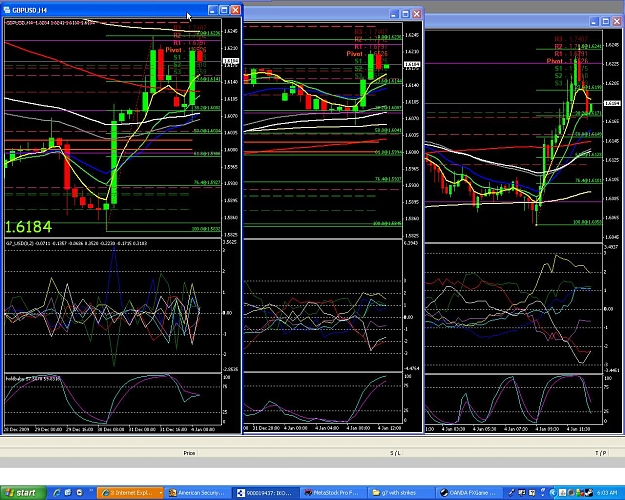This screenshot has width=625, height=500.
Task: Close the middle chart window
Action: [417, 14]
